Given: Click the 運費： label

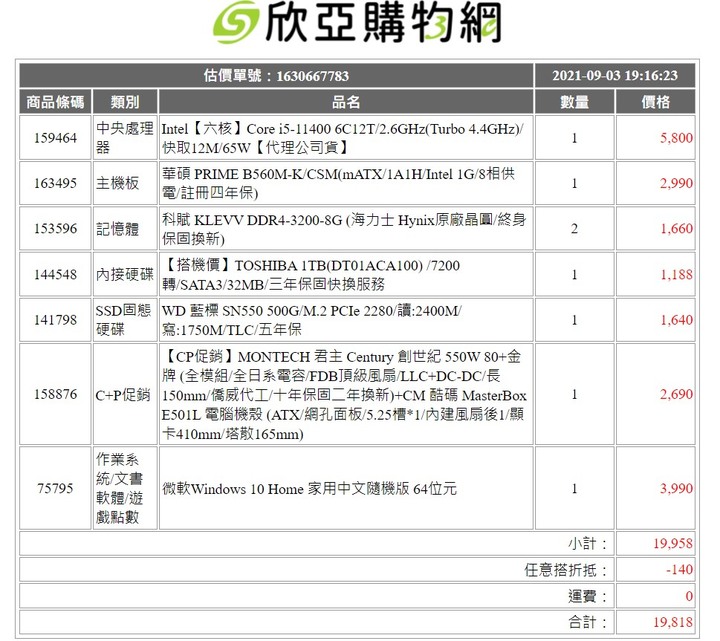Looking at the screenshot, I should (x=588, y=596).
